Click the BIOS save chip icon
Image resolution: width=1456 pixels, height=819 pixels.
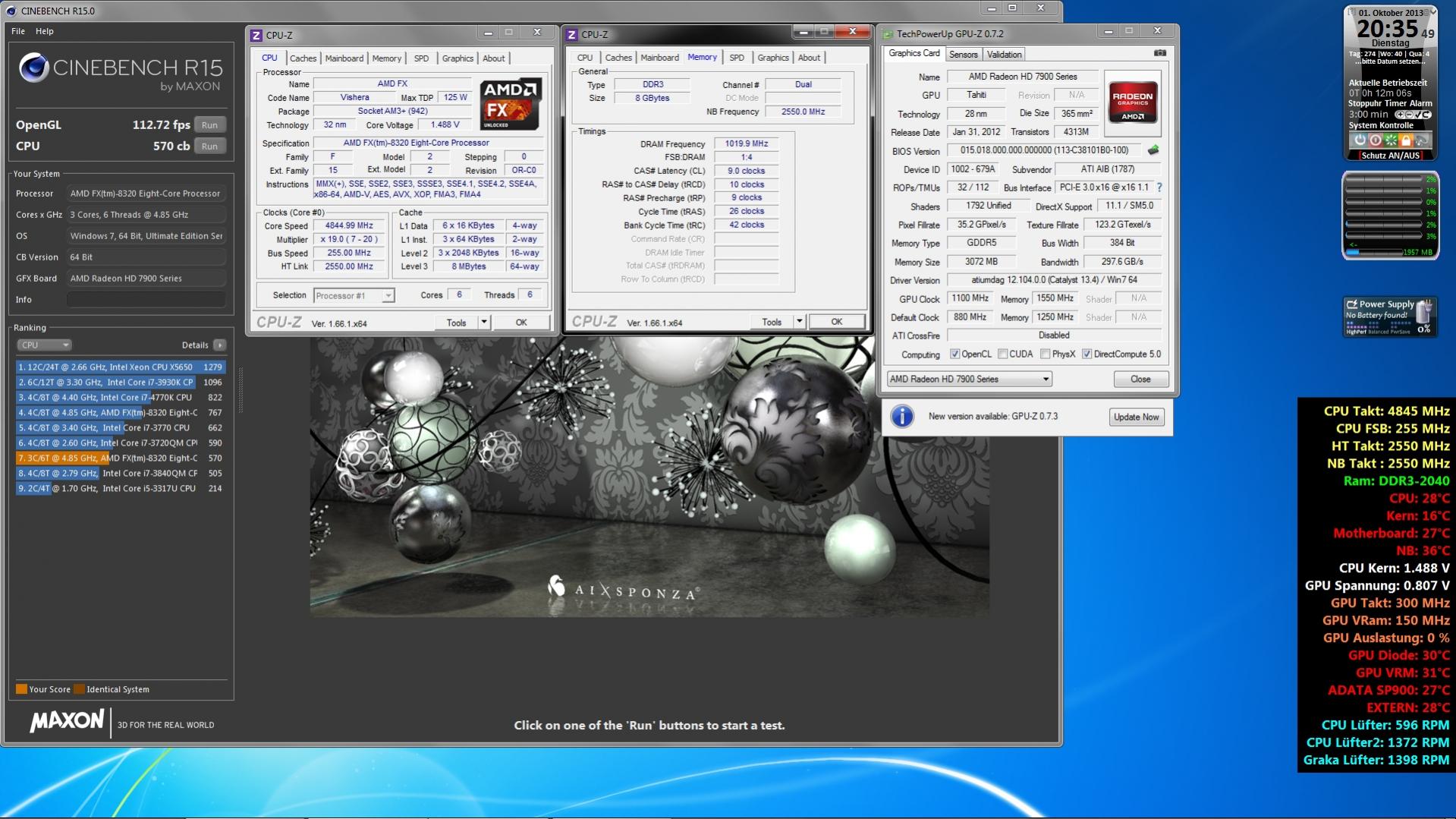[x=1153, y=150]
